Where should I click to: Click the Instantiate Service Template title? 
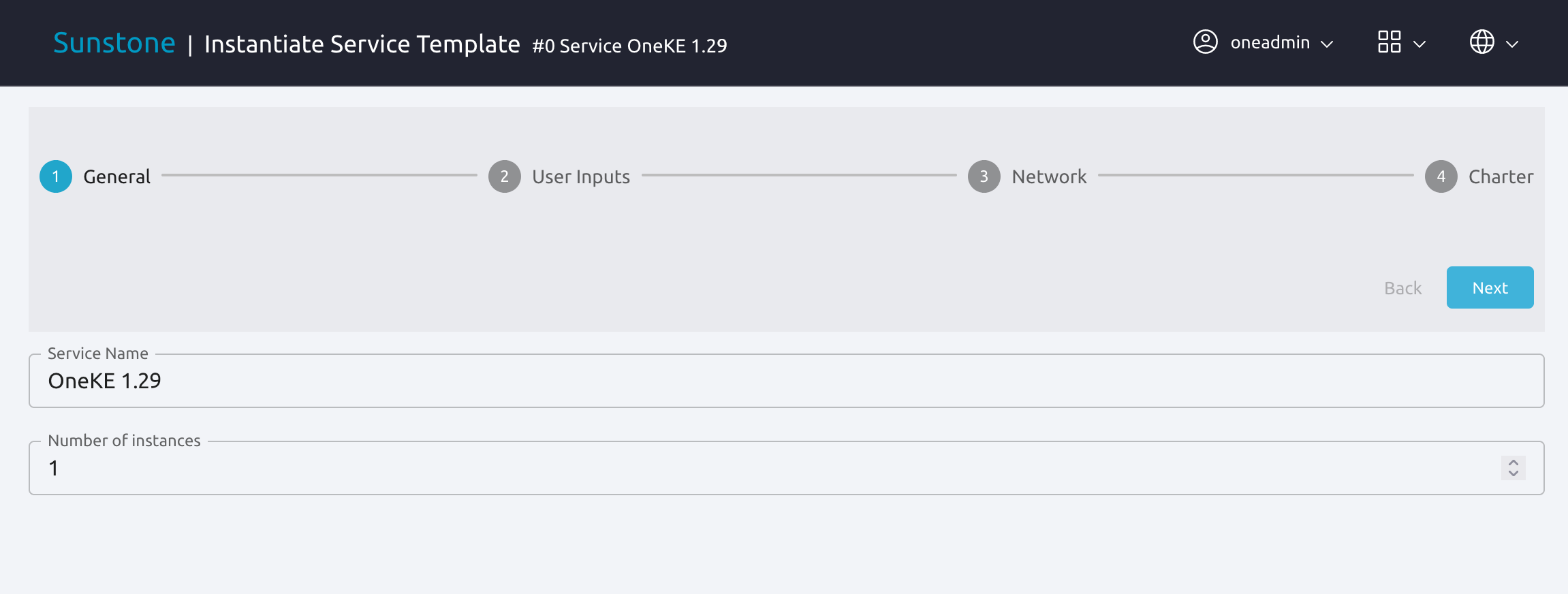(362, 44)
